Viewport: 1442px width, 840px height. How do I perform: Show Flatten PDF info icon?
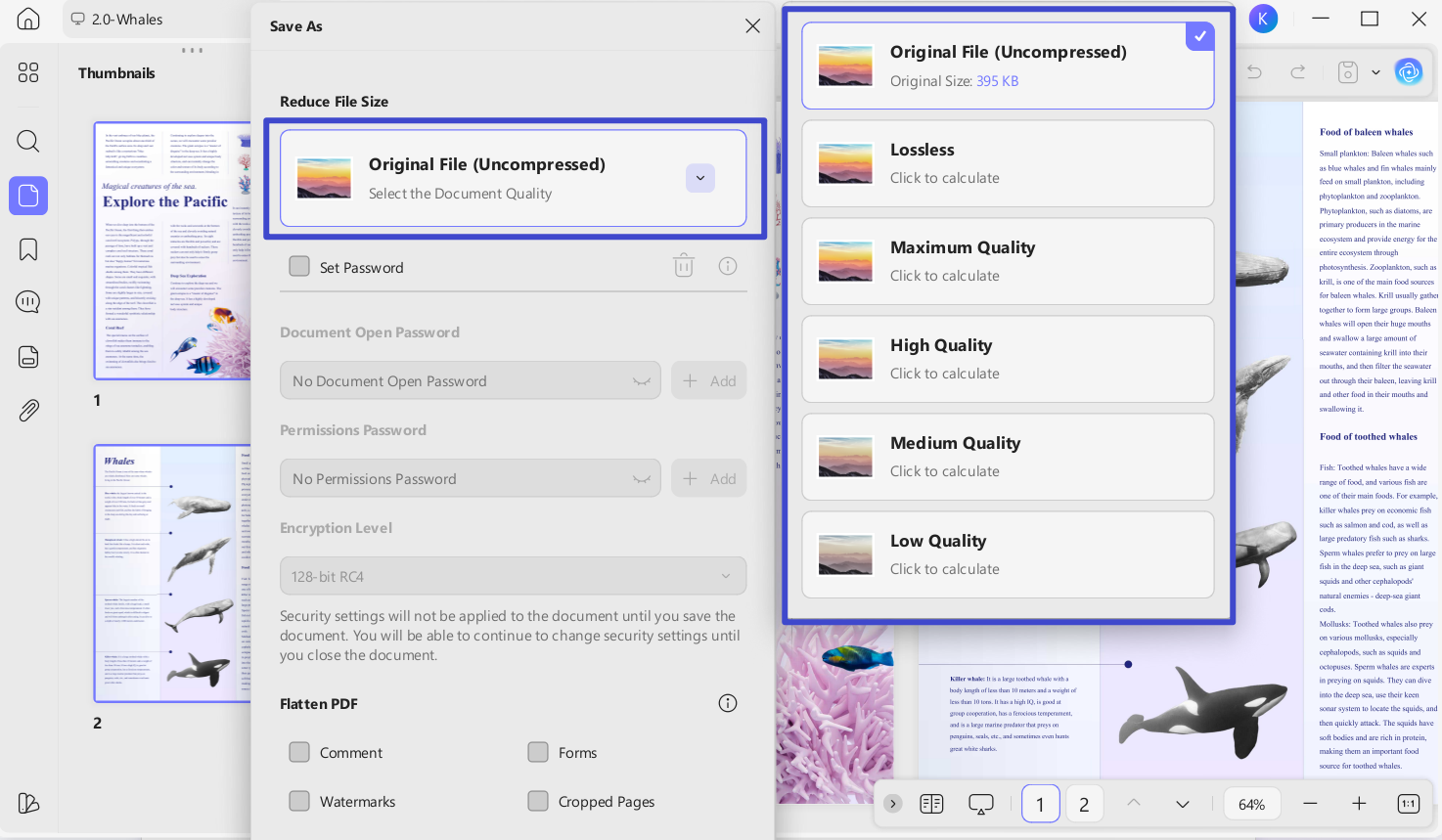click(728, 703)
